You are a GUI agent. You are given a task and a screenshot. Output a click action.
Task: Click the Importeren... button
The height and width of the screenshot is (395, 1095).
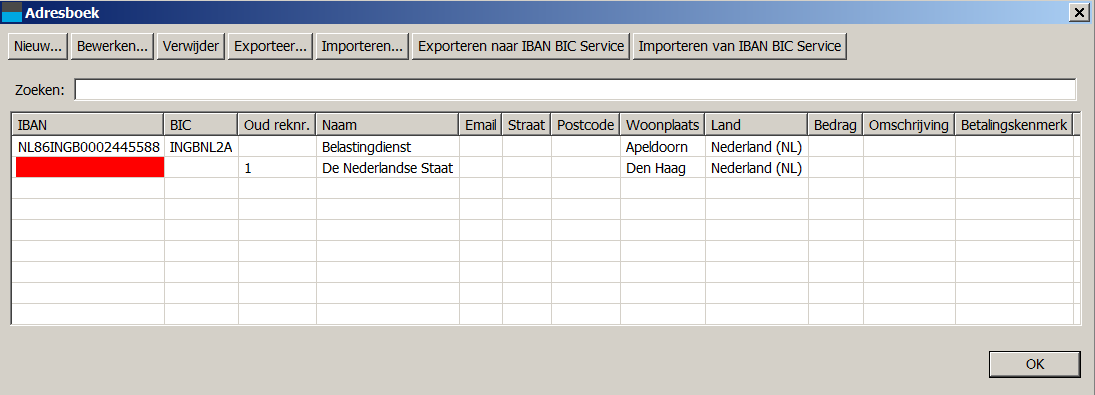point(362,47)
